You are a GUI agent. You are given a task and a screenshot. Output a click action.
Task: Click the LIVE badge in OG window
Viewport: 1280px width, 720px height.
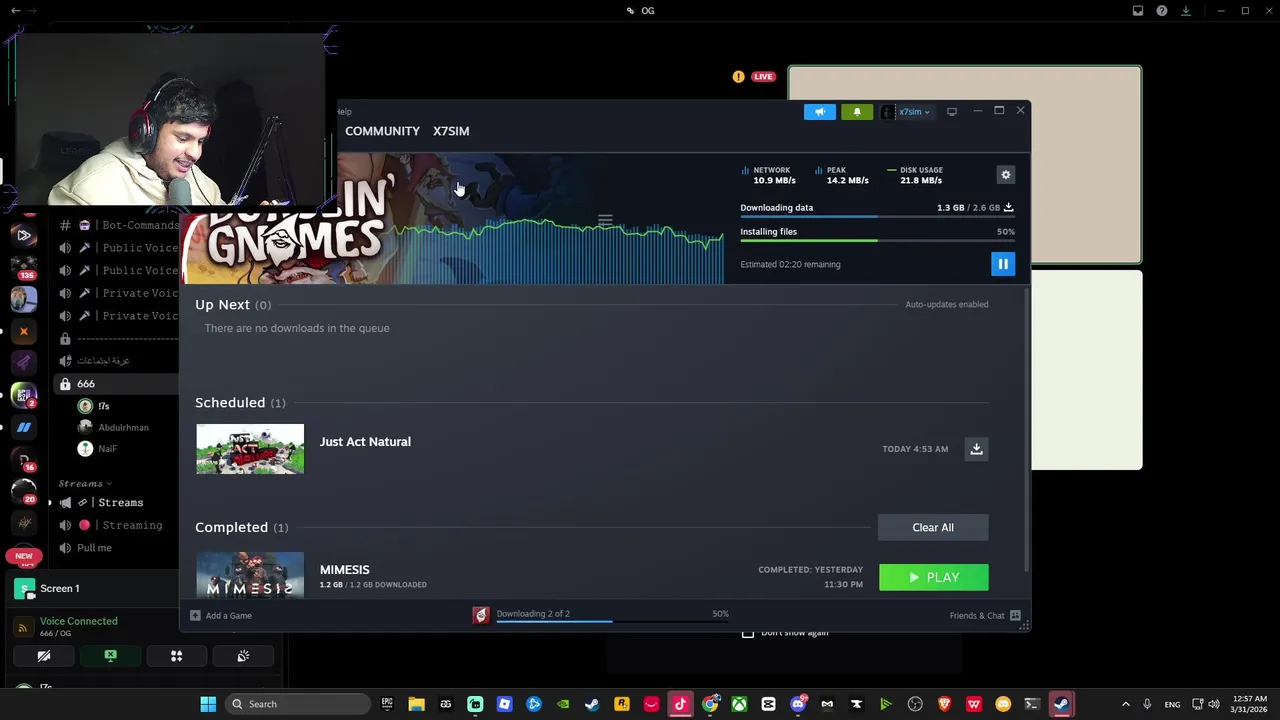(763, 77)
